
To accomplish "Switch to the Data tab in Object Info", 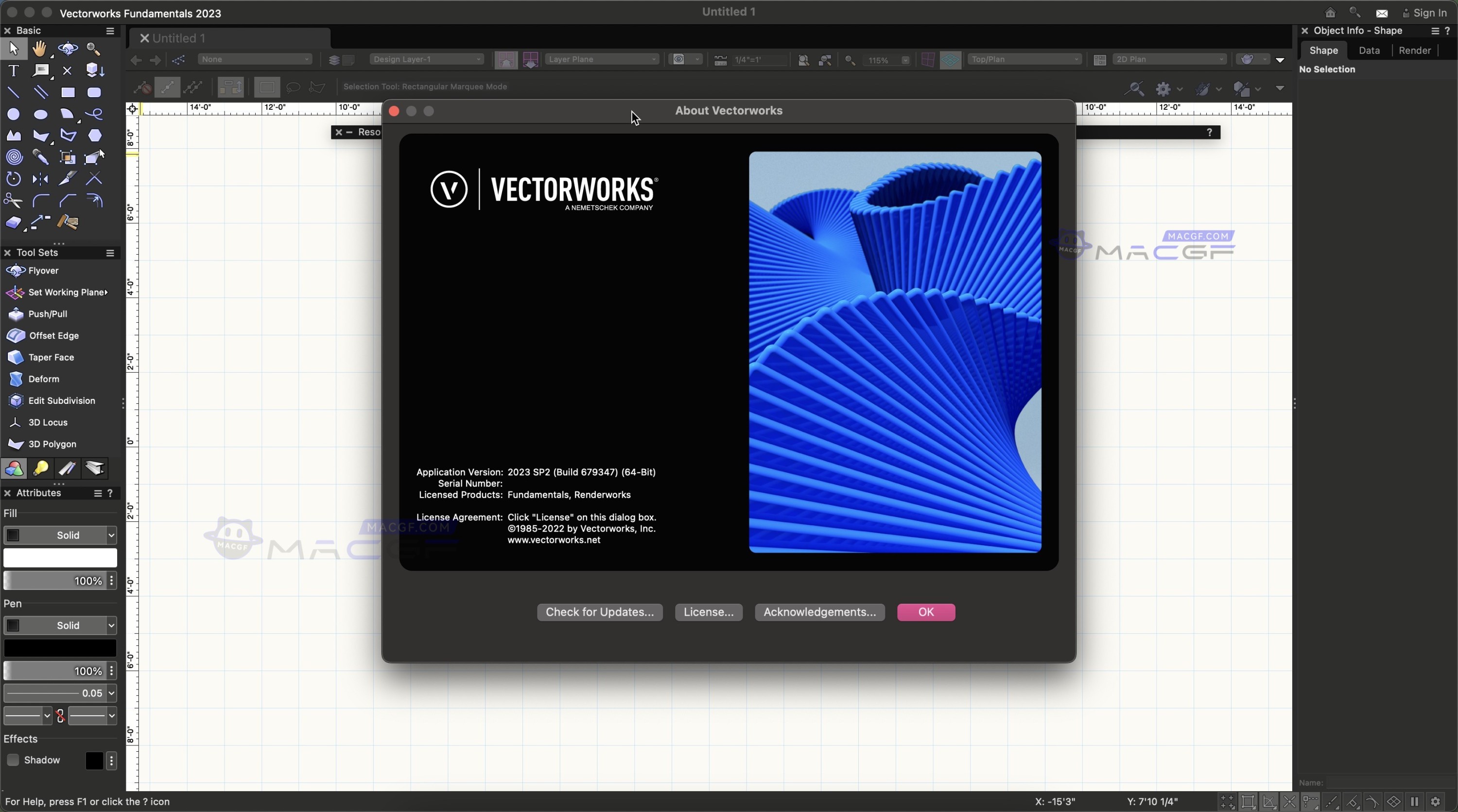I will coord(1370,51).
